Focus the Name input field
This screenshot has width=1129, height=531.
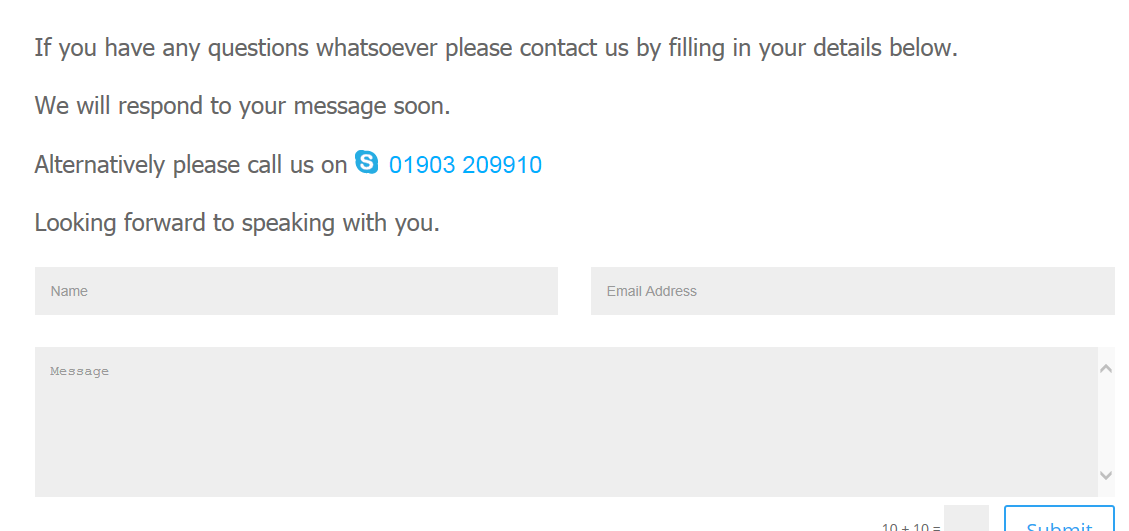(x=296, y=291)
